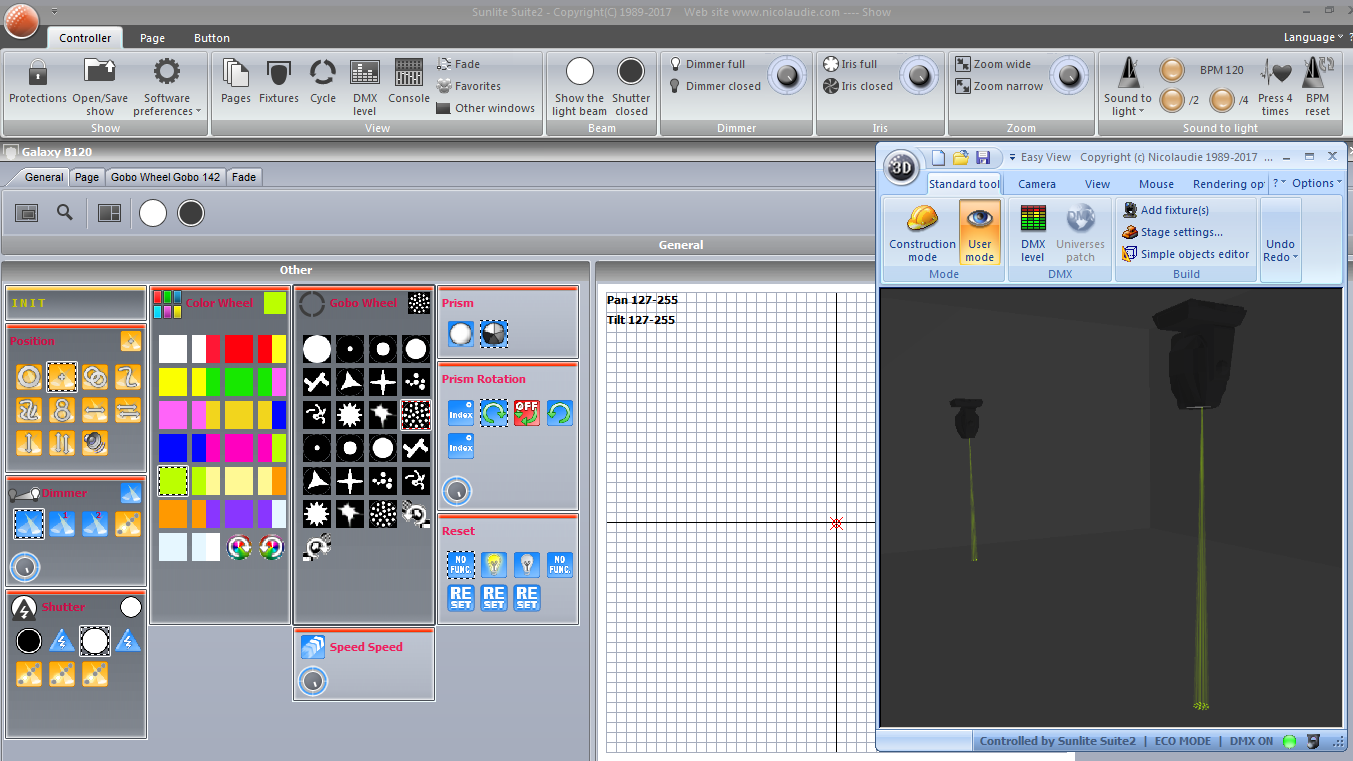The height and width of the screenshot is (761, 1353).
Task: Open the question-mark help dropdown in Easy View
Action: [x=1279, y=183]
